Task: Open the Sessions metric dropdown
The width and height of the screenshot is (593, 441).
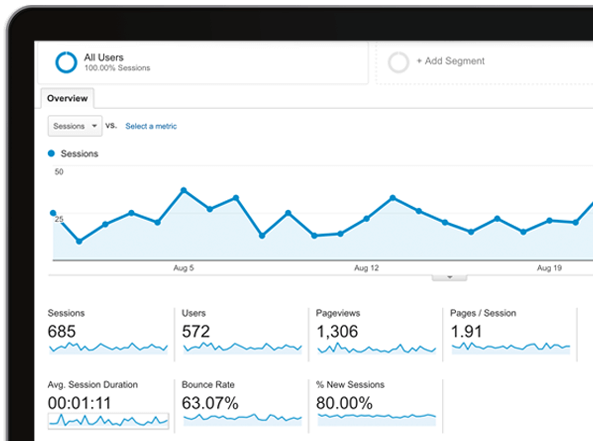Action: 75,126
